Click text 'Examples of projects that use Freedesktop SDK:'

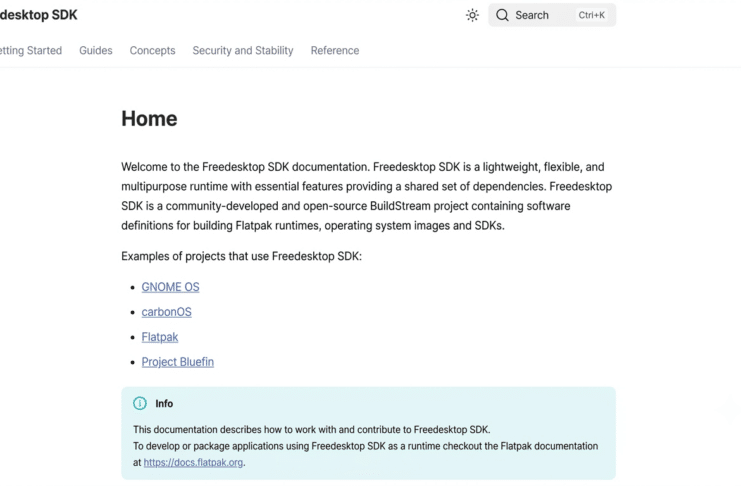[241, 256]
